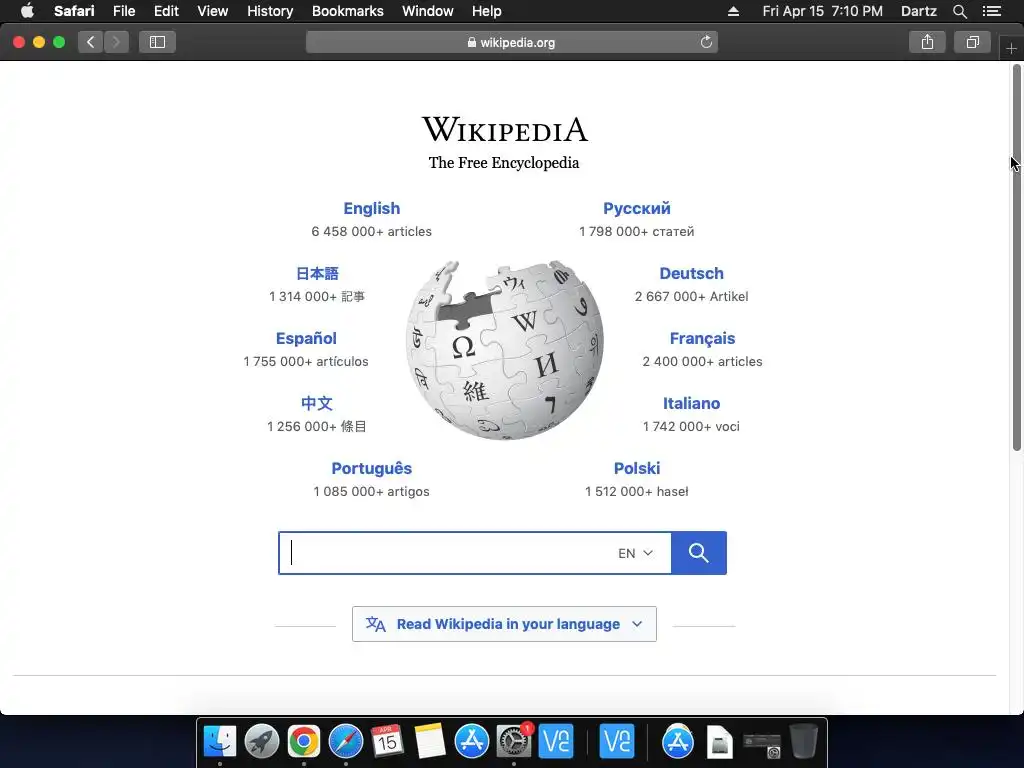This screenshot has height=768, width=1024.
Task: Open the Français Wikipedia link
Action: coord(703,338)
